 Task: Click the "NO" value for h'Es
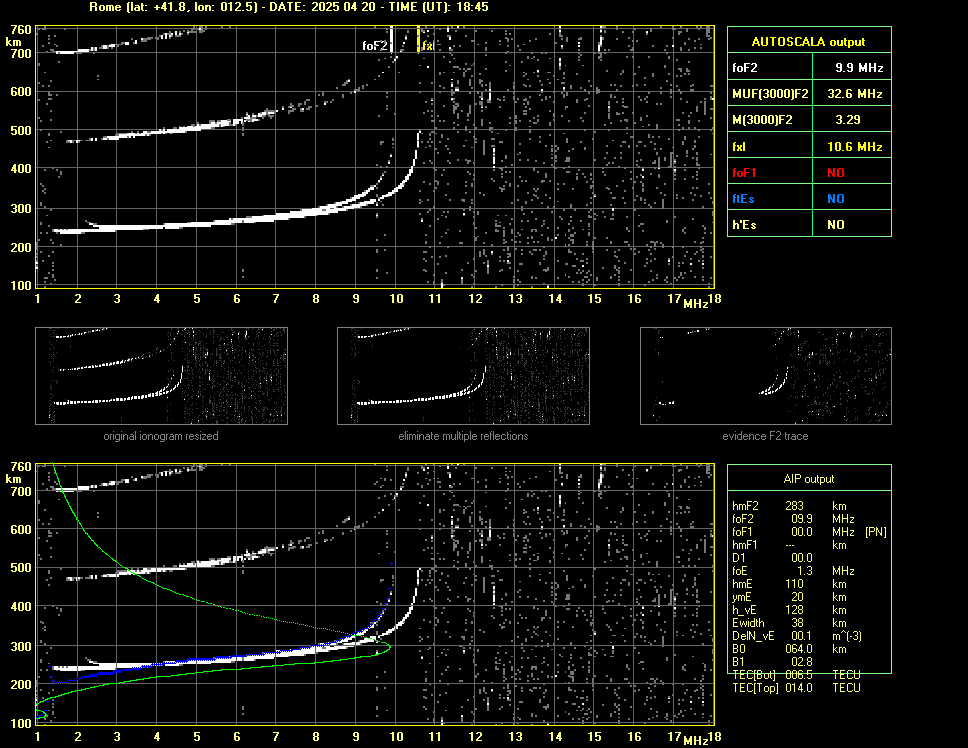point(836,225)
